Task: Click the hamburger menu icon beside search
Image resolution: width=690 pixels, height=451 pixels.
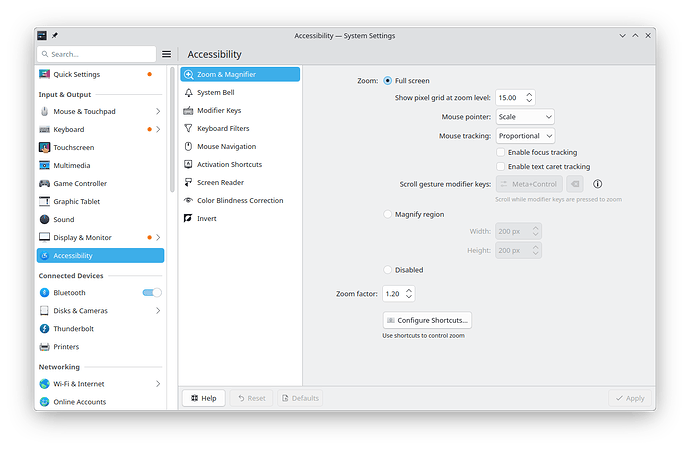Action: 166,54
